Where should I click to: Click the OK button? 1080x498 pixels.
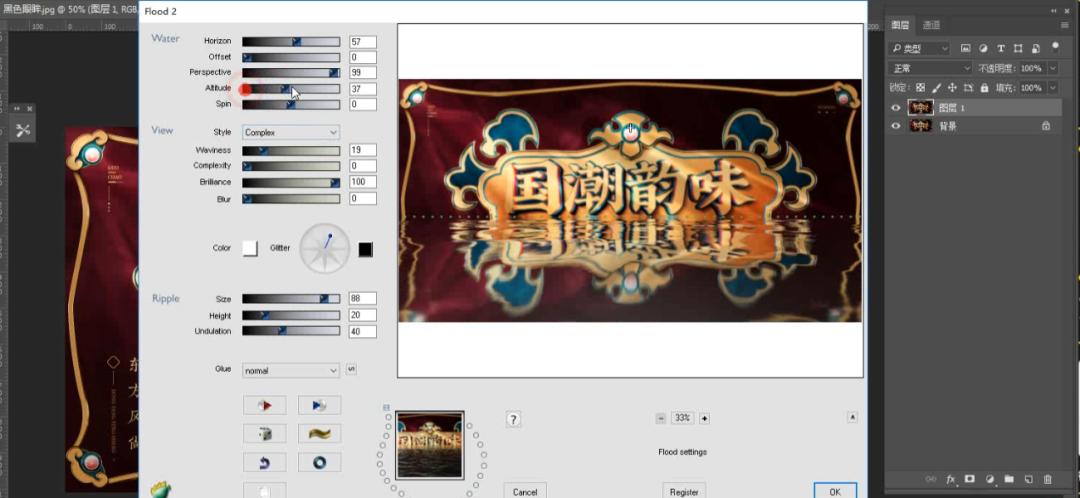point(835,491)
